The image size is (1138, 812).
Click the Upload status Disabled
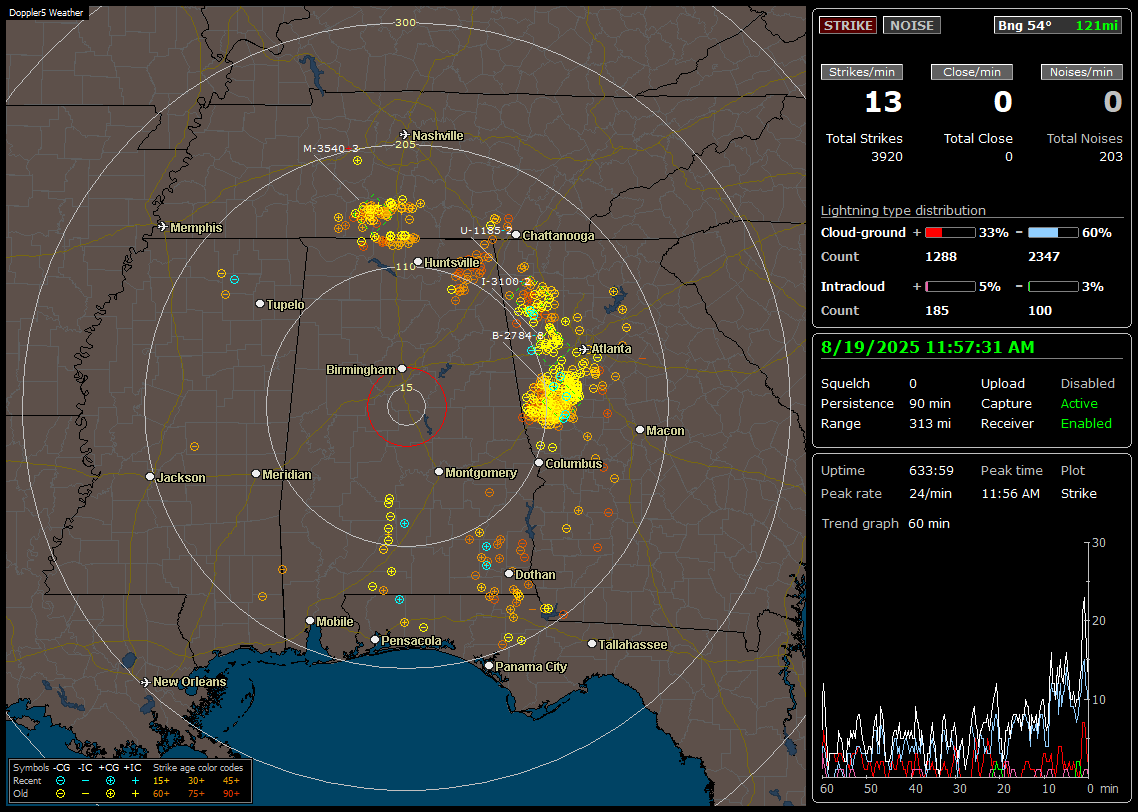pos(1087,384)
